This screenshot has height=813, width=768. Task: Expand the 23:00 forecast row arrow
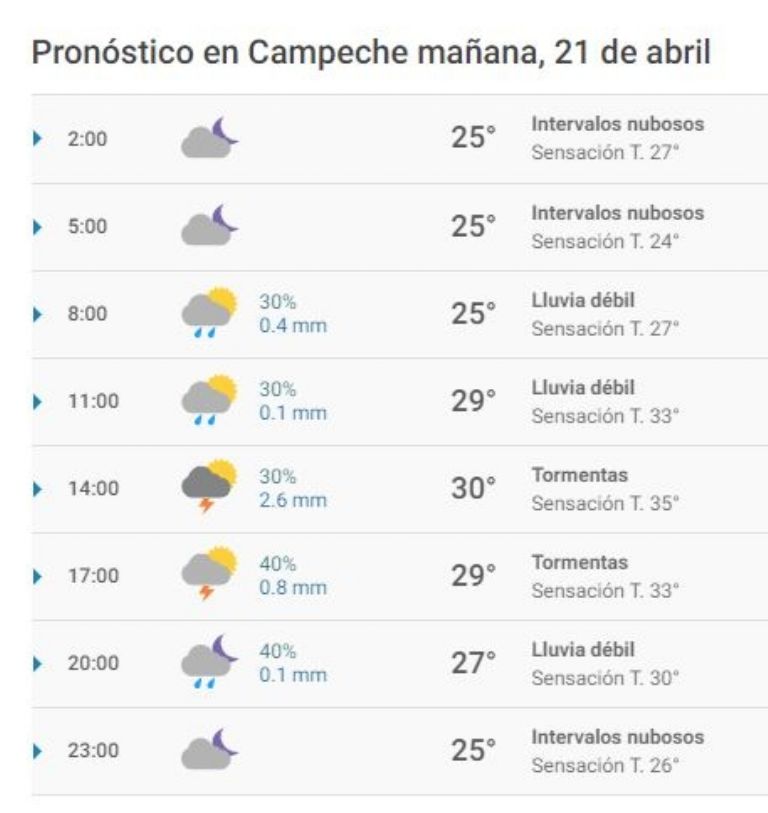38,751
